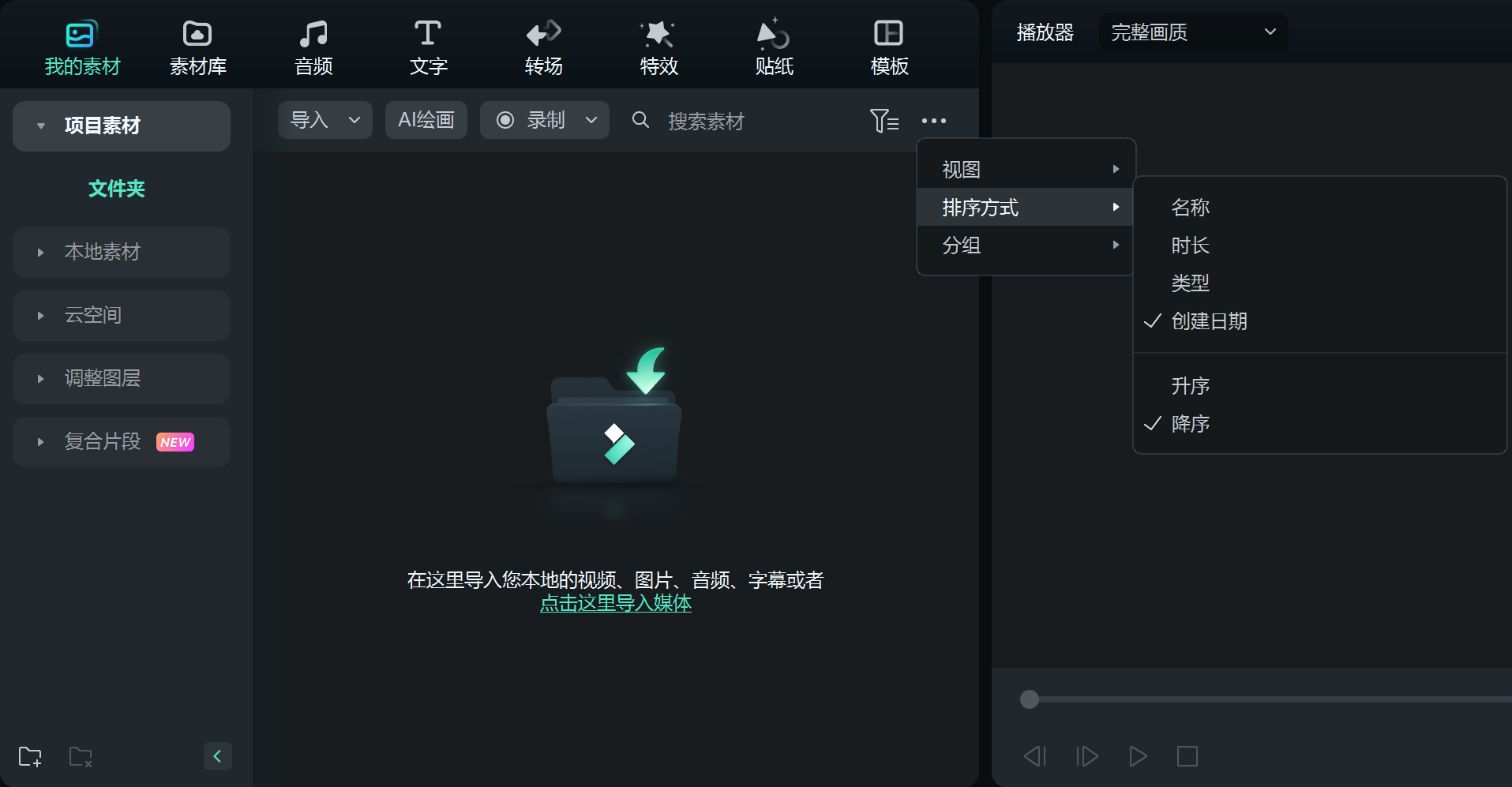Open the 导入 dropdown arrow
Viewport: 1512px width, 787px height.
(x=355, y=120)
